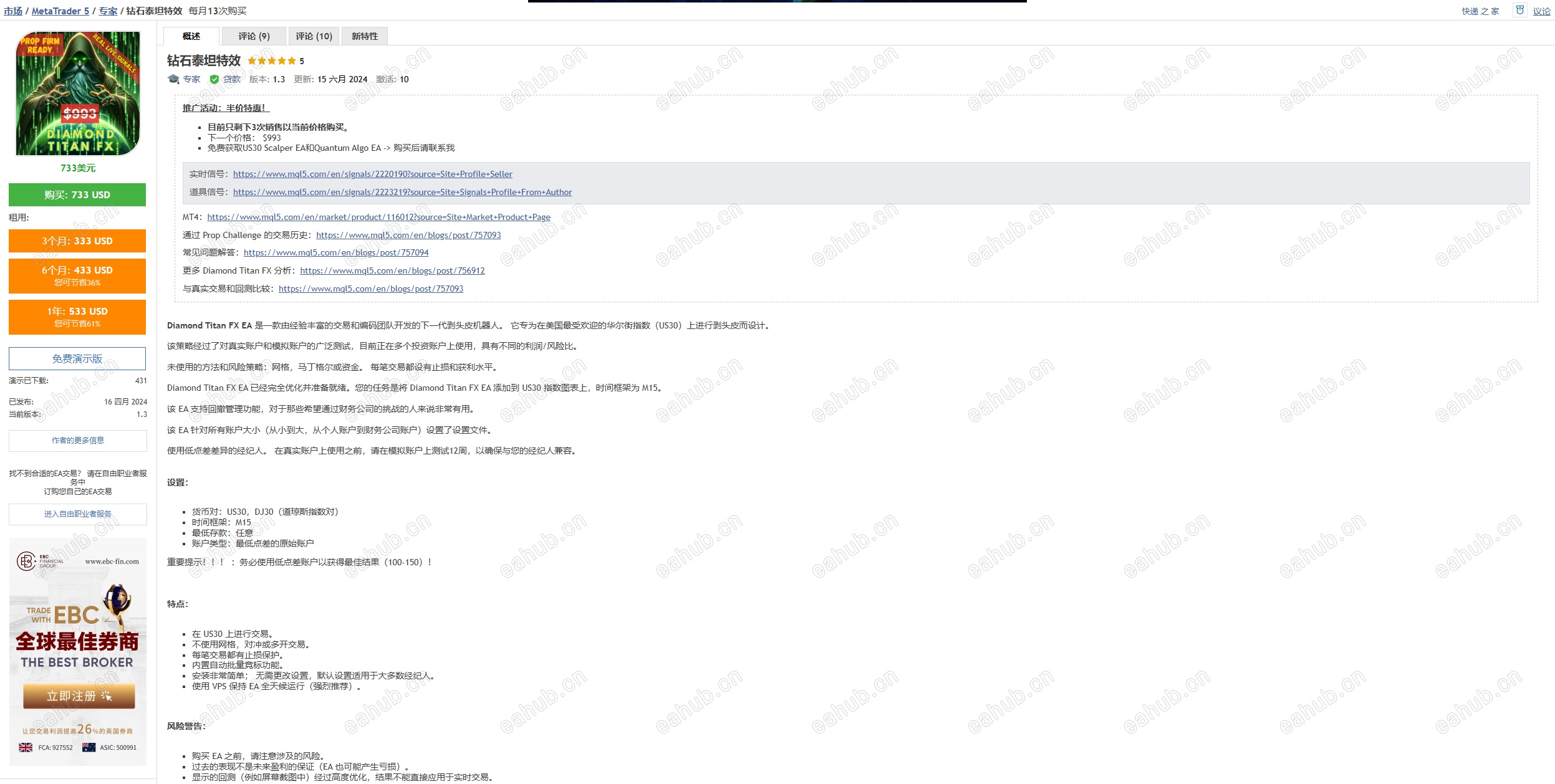Open the 道具信号 signals/2223219 link
Viewport: 1555px width, 784px height.
[x=402, y=192]
